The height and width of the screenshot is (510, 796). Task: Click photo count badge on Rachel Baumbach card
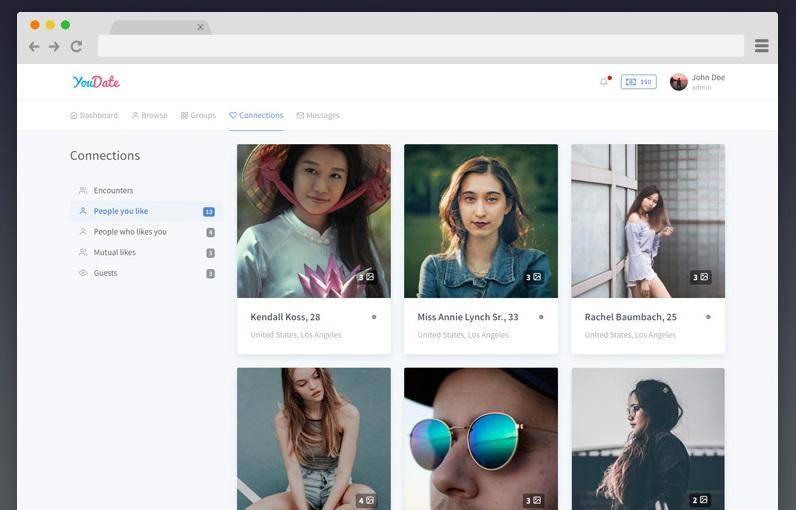pyautogui.click(x=701, y=277)
